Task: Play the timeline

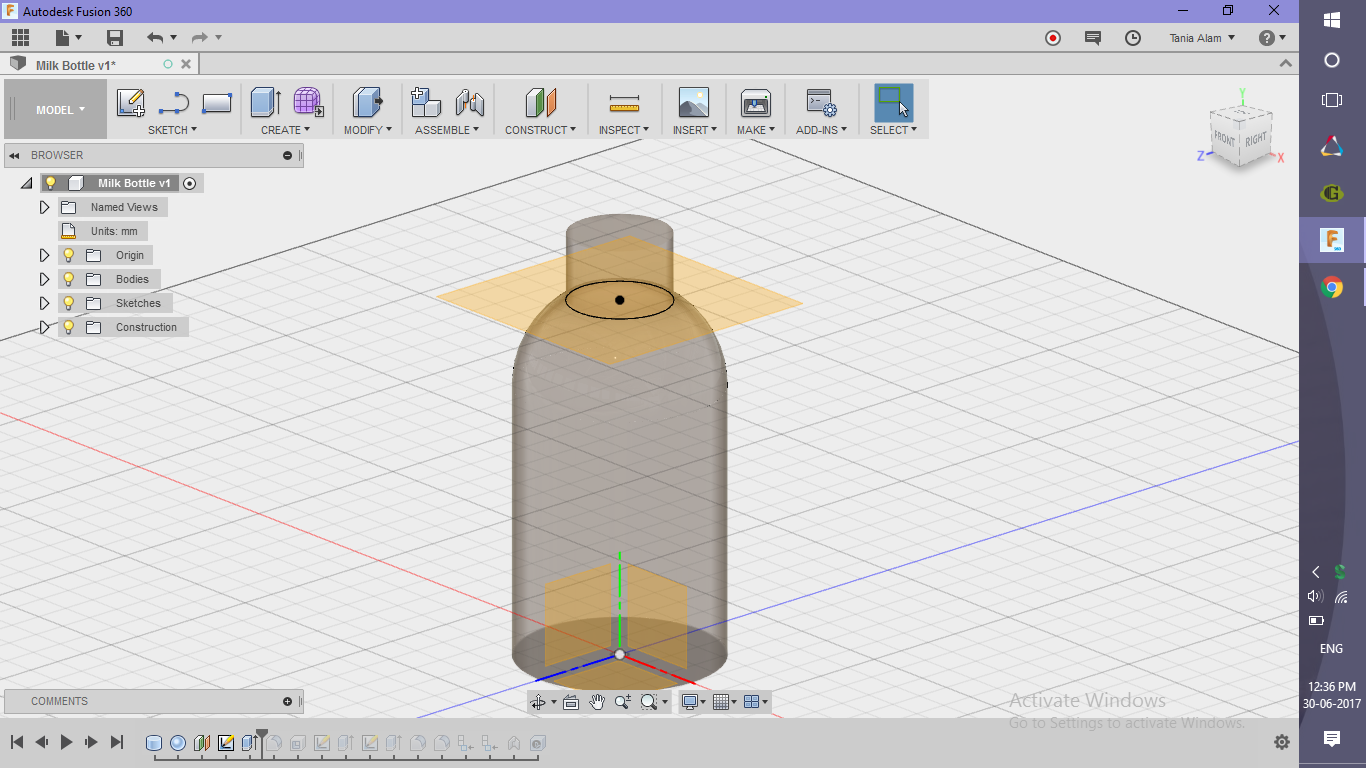Action: coord(67,742)
